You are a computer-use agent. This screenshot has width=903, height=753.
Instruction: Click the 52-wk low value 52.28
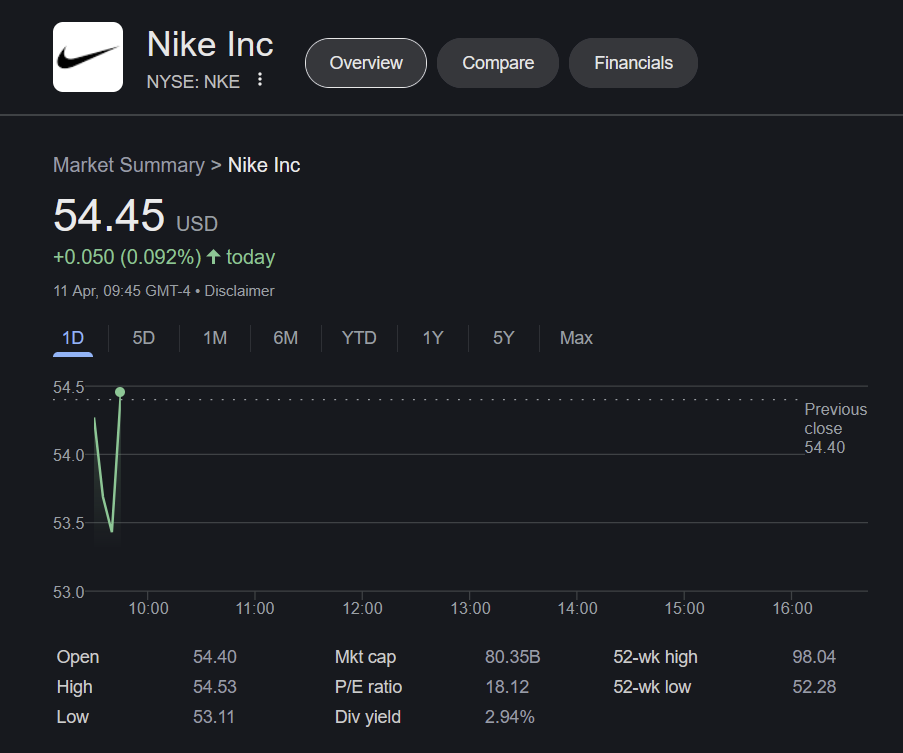click(814, 687)
